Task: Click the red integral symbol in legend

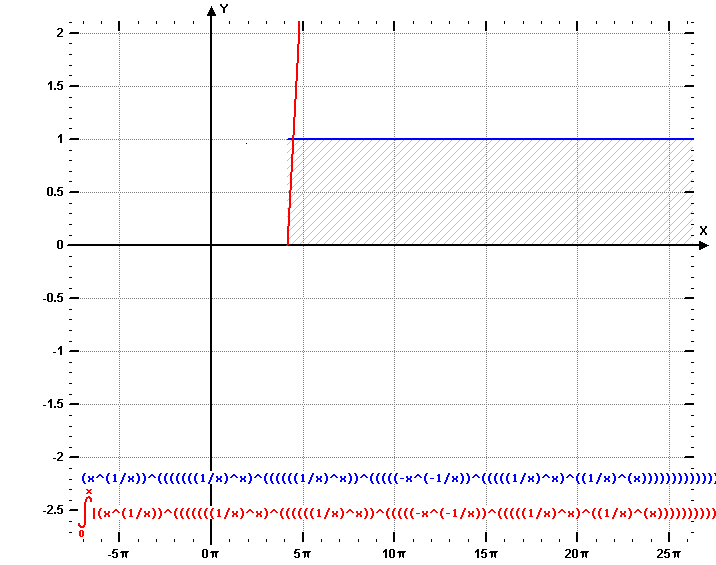Action: [85, 512]
